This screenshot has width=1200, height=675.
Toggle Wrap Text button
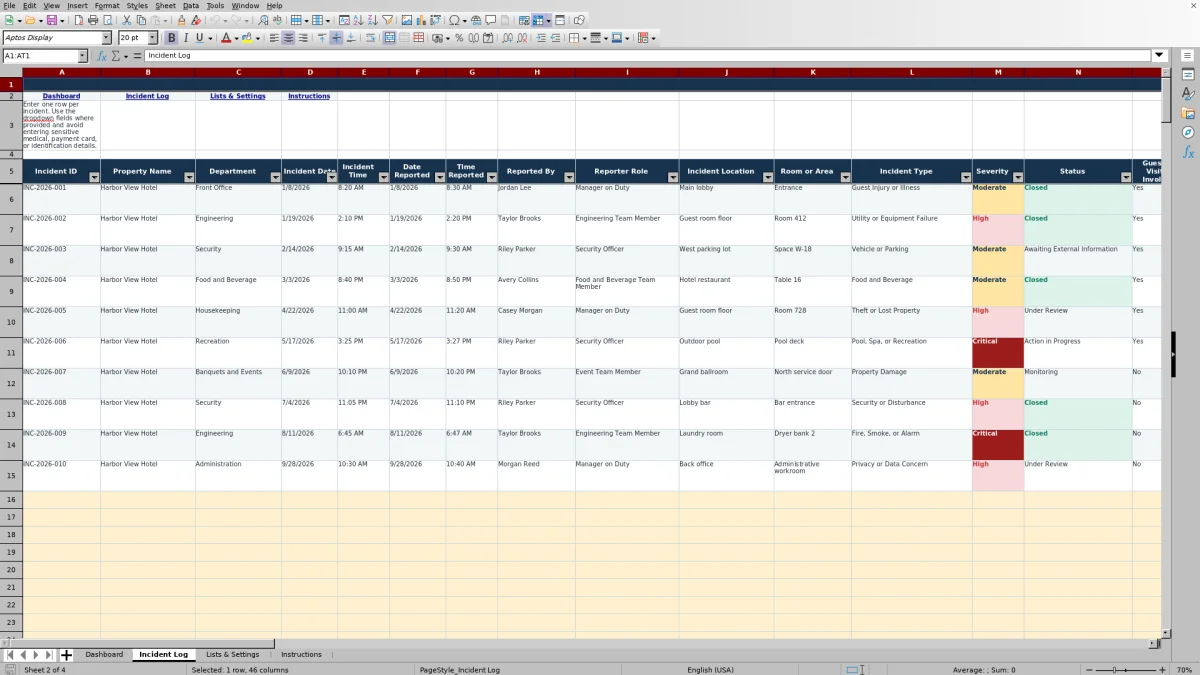pyautogui.click(x=370, y=38)
